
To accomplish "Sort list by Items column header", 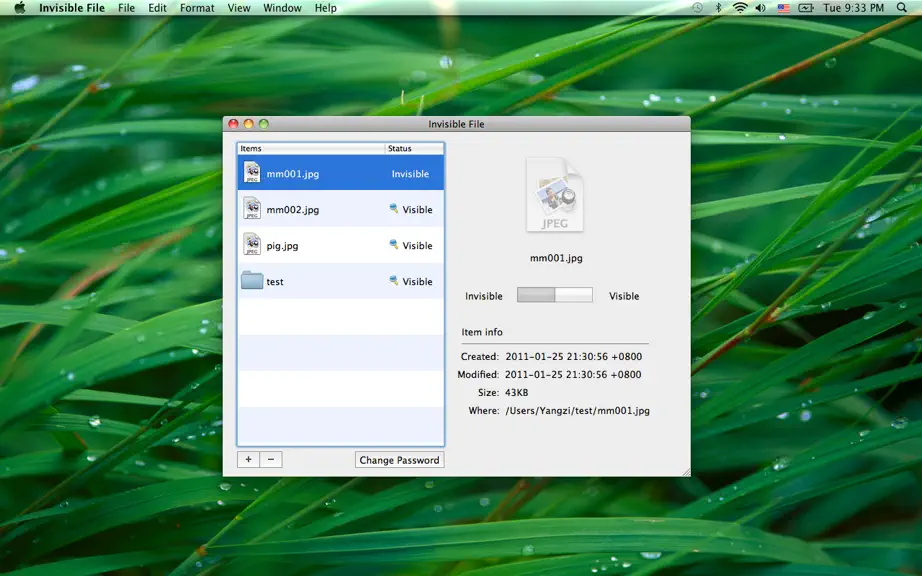I will coord(311,148).
